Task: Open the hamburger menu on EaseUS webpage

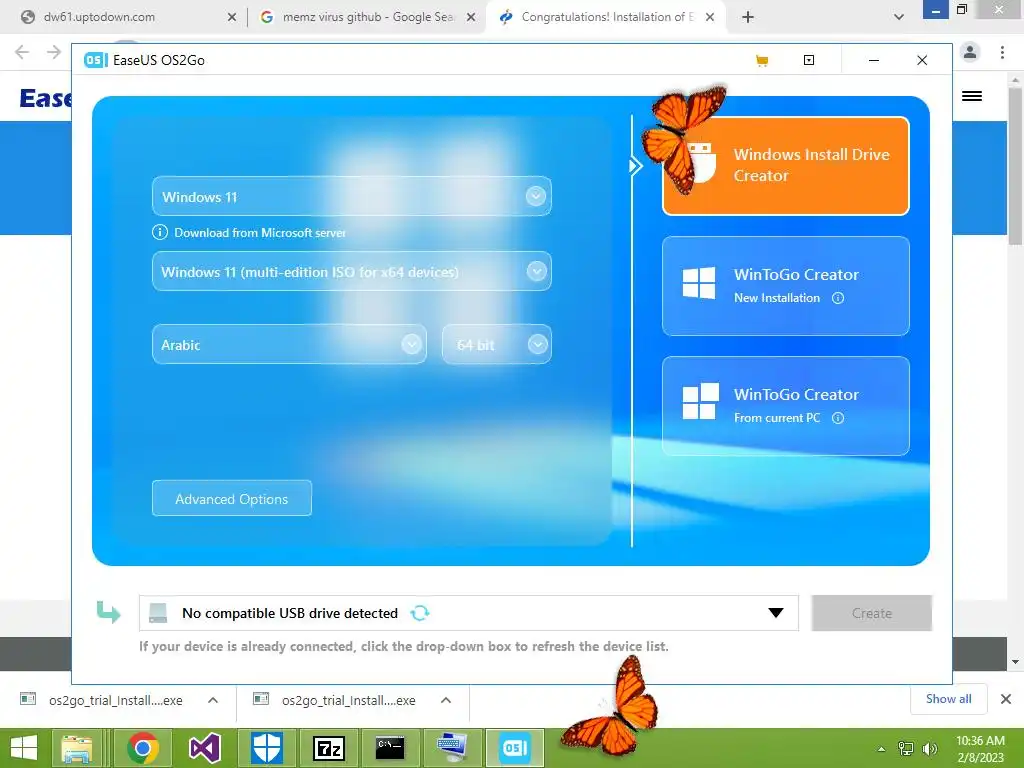Action: tap(972, 96)
